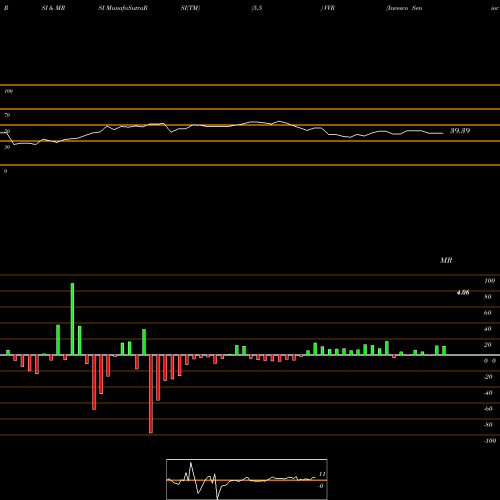Click the RSI axis label 100

(8, 91)
